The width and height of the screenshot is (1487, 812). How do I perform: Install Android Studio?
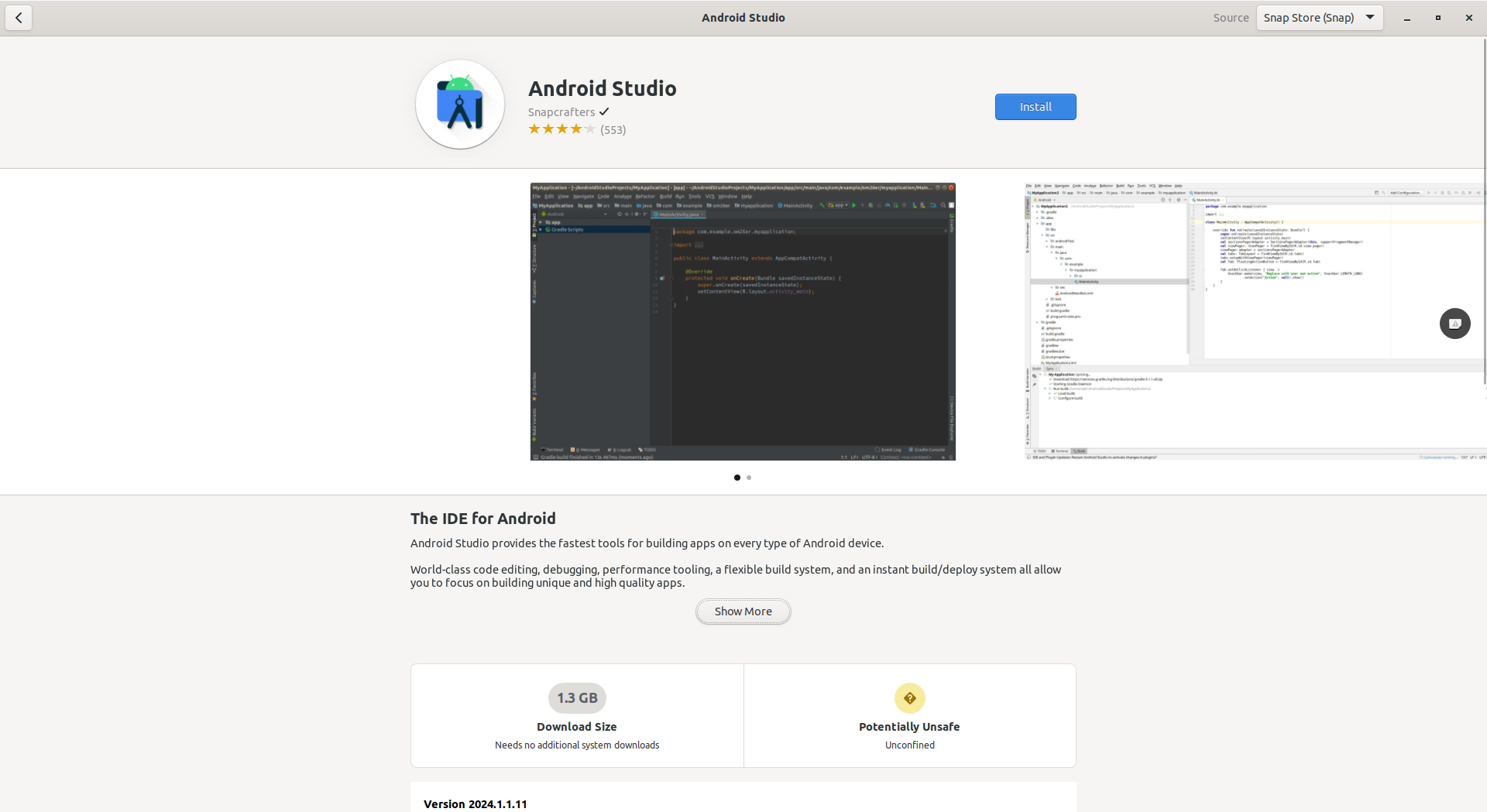1035,107
